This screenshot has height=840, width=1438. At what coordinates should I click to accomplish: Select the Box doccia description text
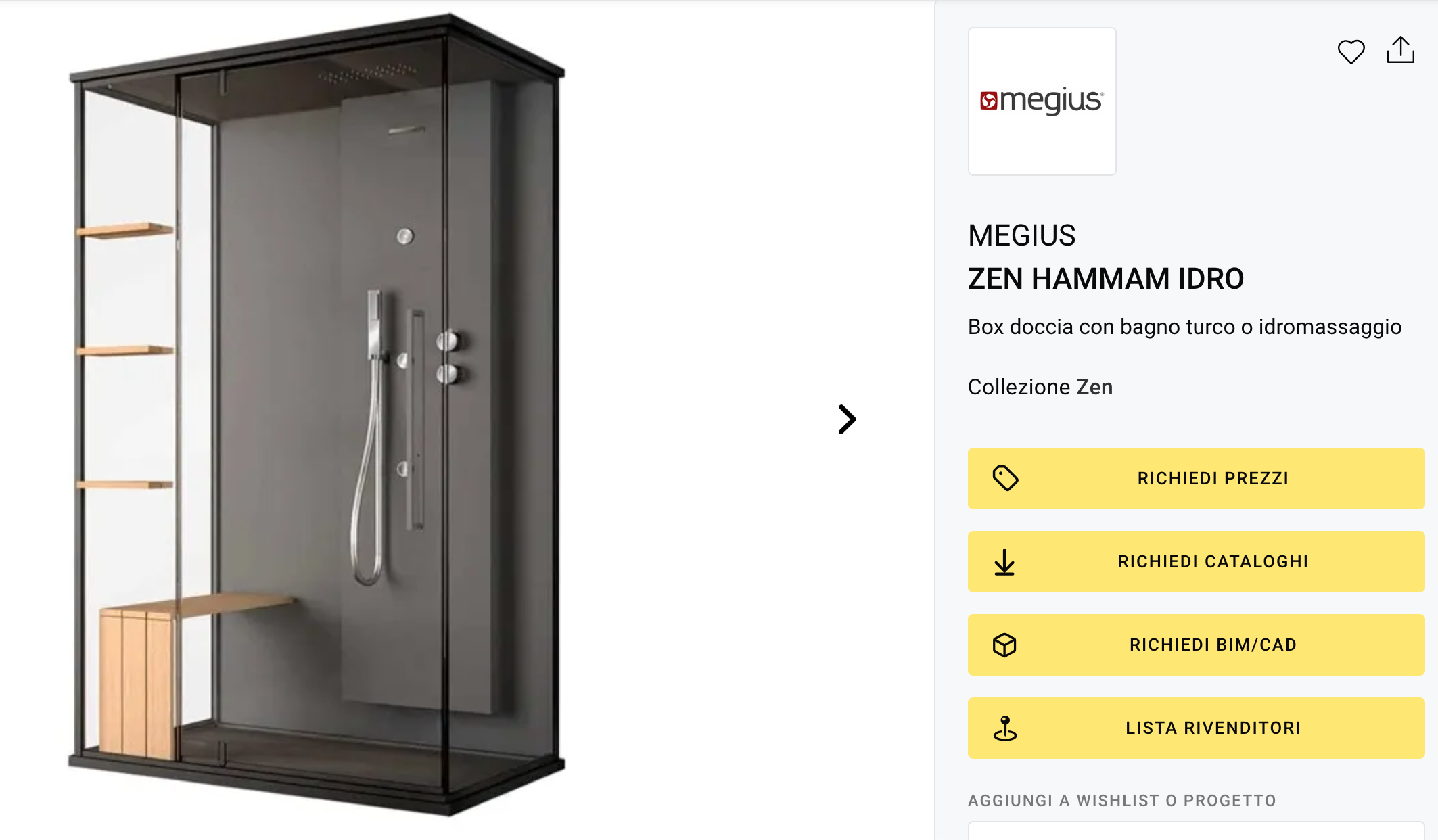pos(1184,327)
